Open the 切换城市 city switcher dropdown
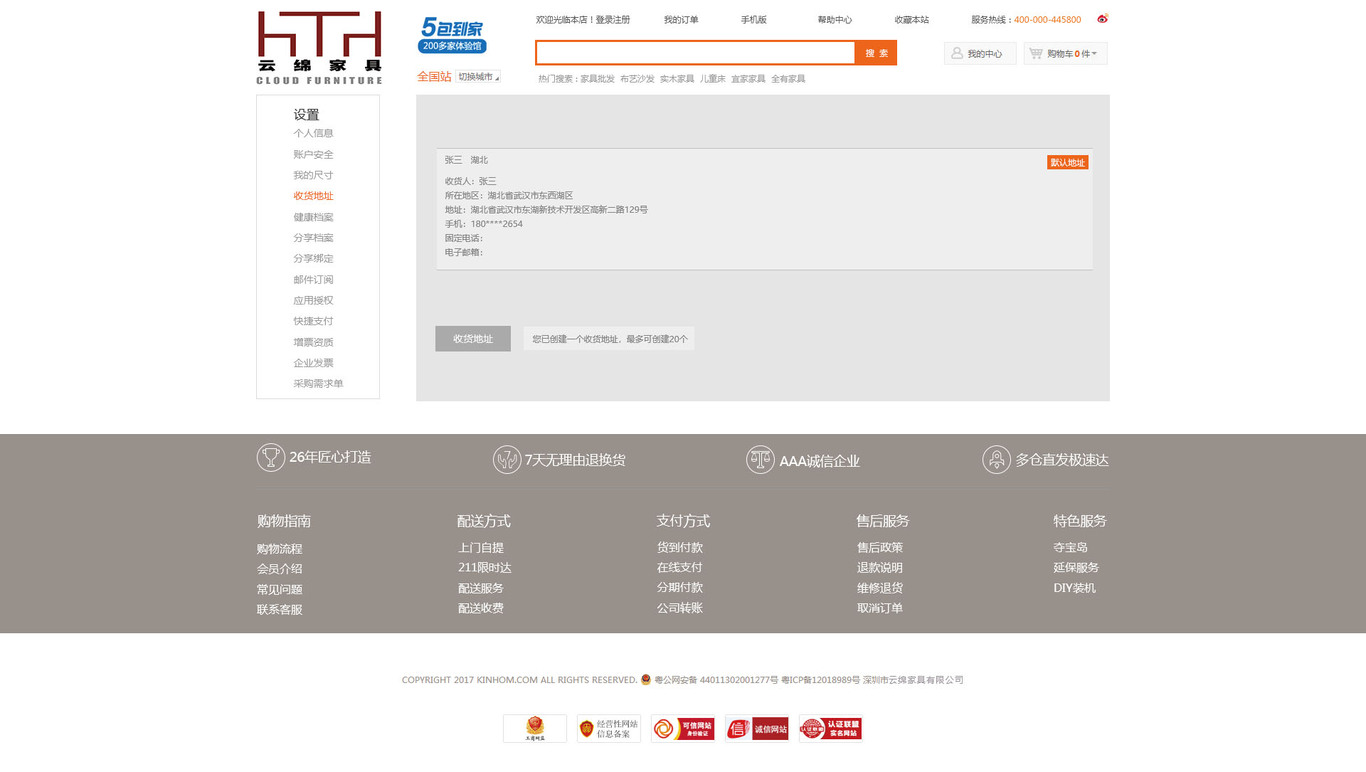Viewport: 1366px width, 772px height. click(x=479, y=77)
